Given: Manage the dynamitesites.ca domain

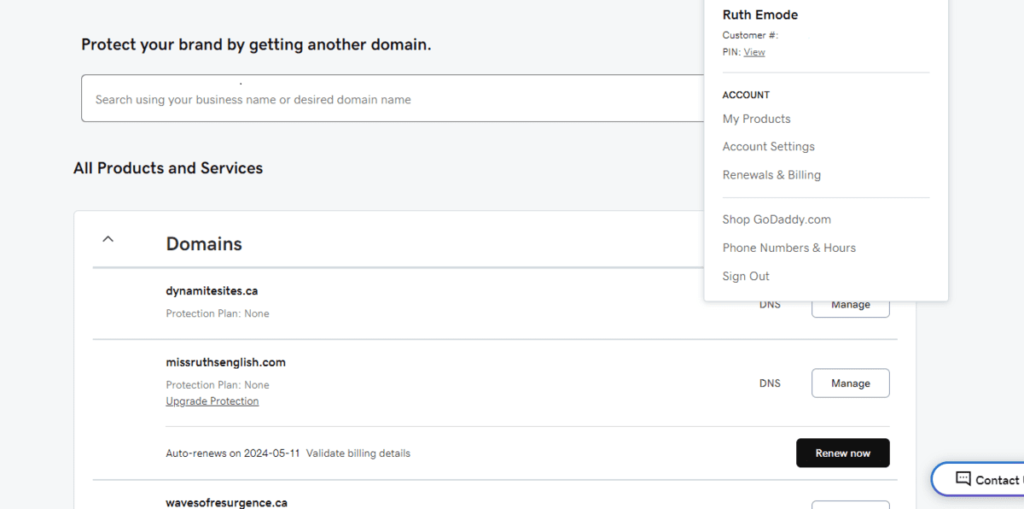Looking at the screenshot, I should pyautogui.click(x=850, y=305).
